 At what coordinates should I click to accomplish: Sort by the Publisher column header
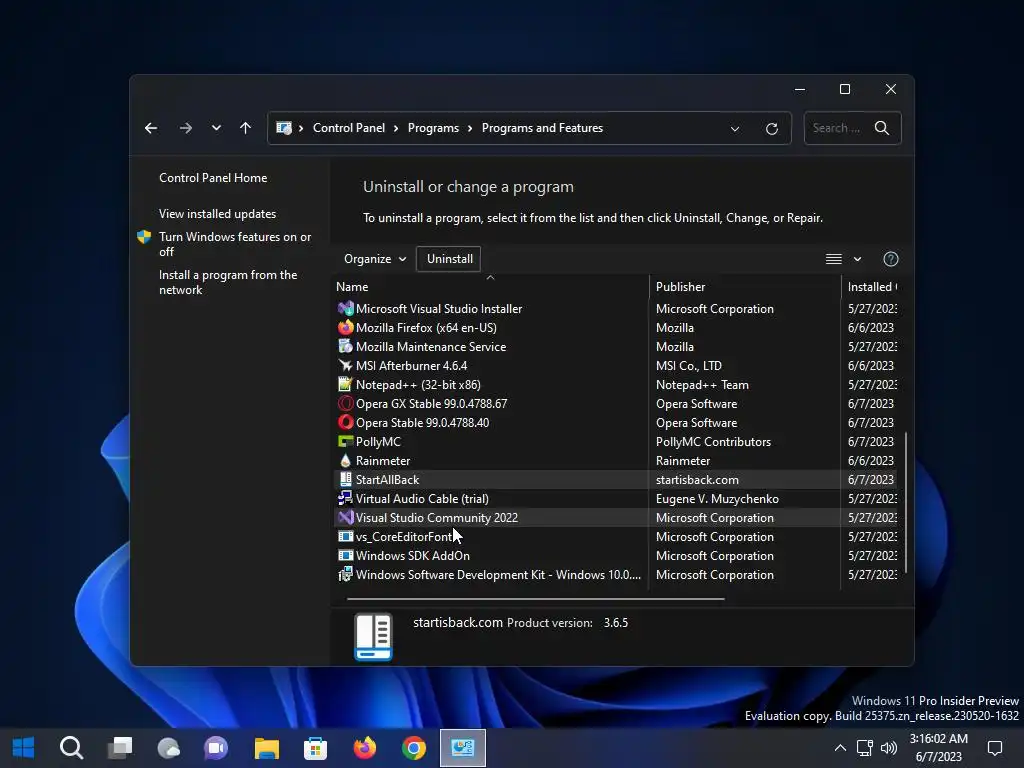click(744, 287)
